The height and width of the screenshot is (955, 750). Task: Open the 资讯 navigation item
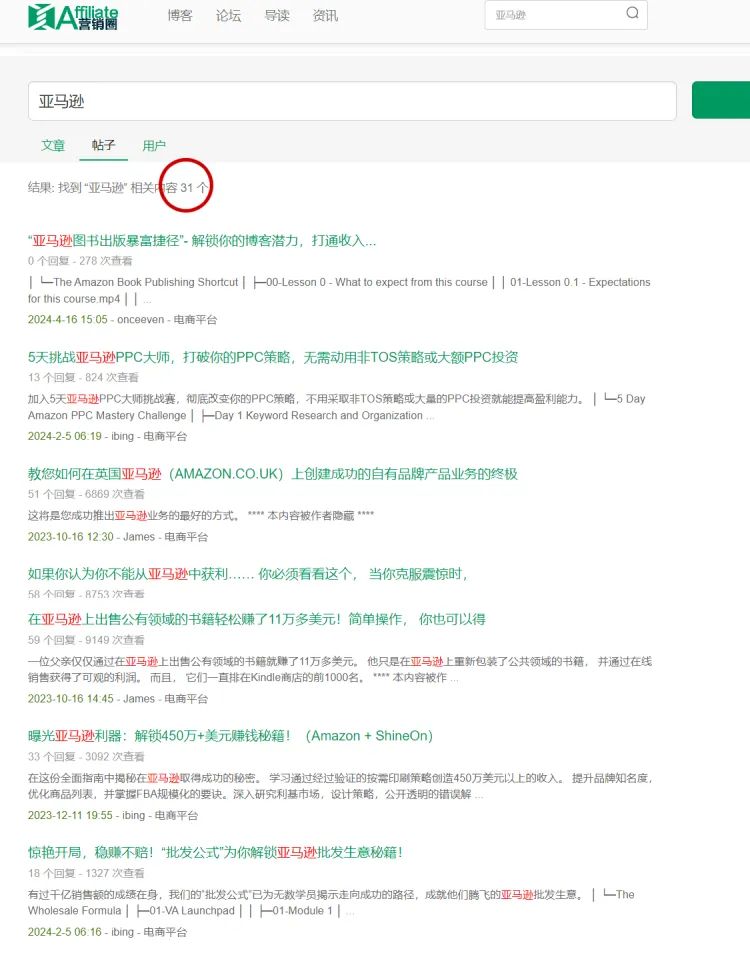point(325,15)
